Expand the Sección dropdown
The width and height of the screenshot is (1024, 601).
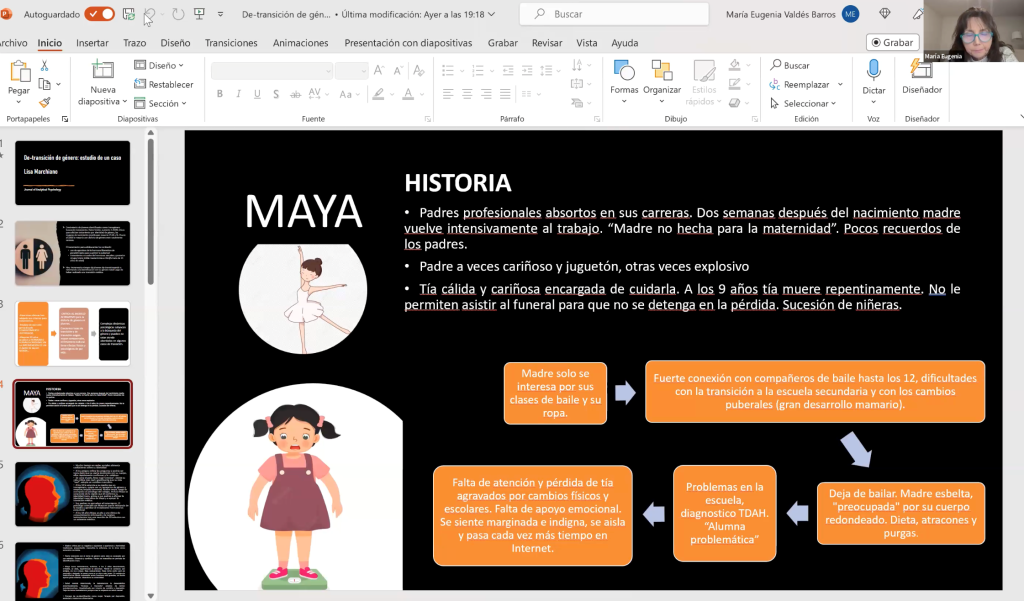tap(163, 103)
